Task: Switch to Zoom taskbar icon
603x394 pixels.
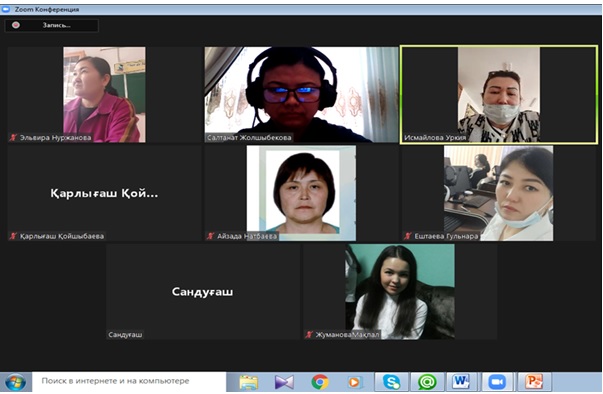Action: 497,382
